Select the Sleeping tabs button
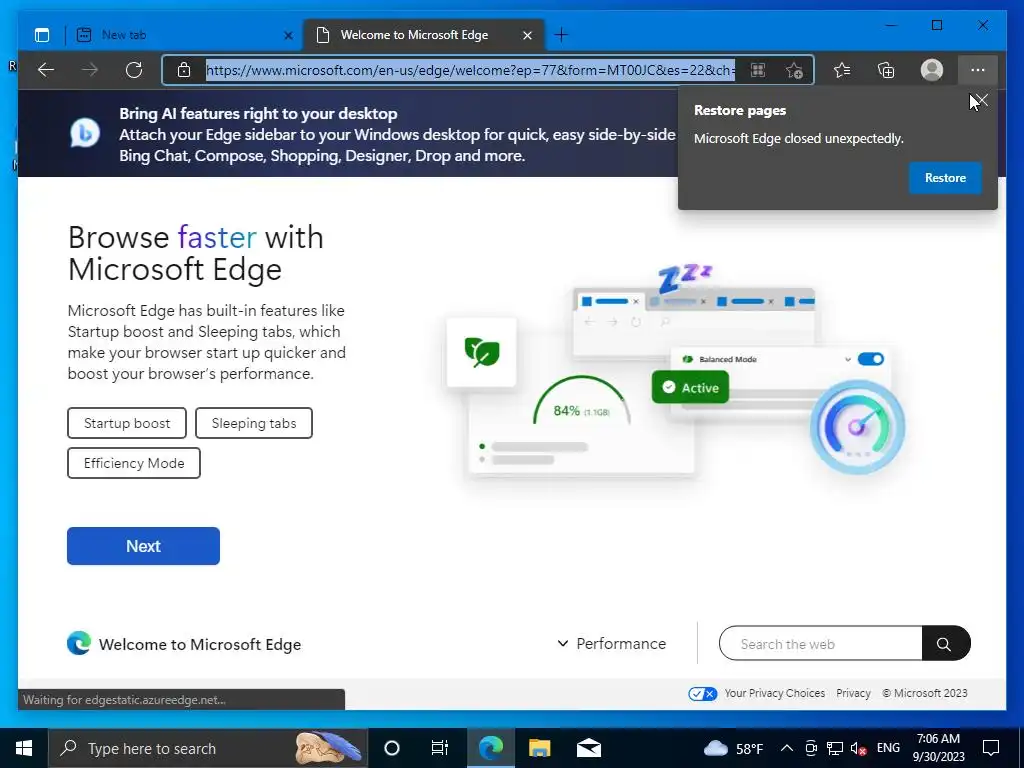 253,423
